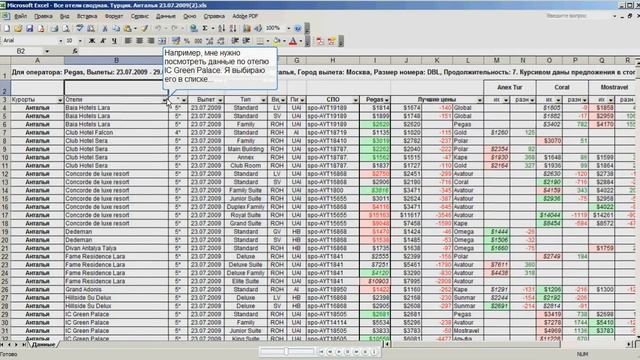Click the Open file folder icon

pyautogui.click(x=18, y=28)
